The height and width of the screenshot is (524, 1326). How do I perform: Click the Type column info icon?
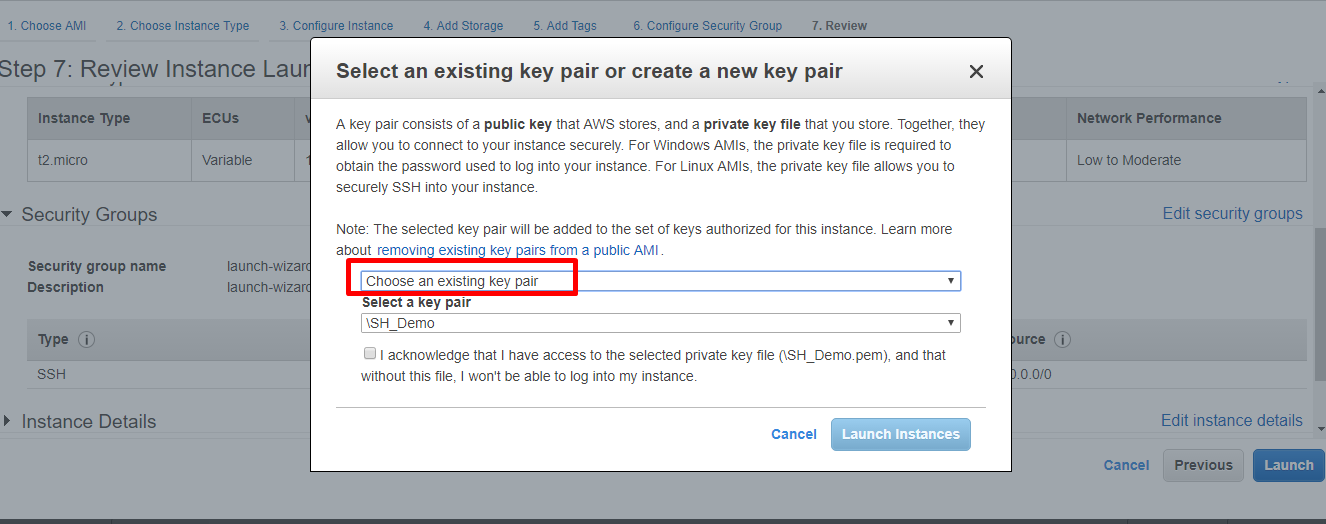tap(86, 340)
